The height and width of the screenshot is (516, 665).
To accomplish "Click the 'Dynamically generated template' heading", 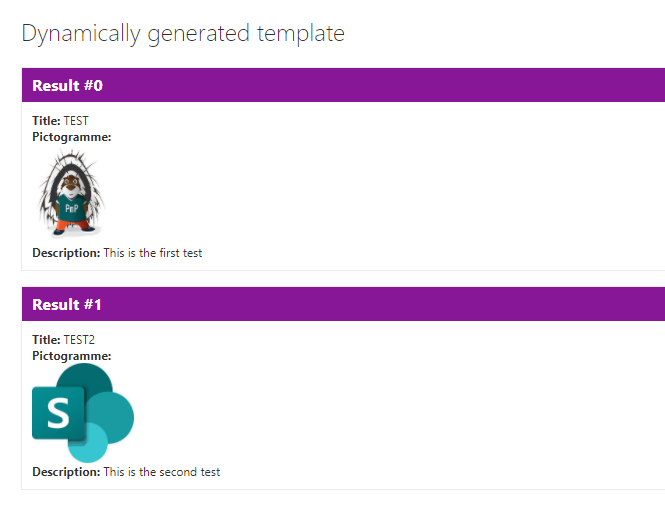I will click(183, 33).
